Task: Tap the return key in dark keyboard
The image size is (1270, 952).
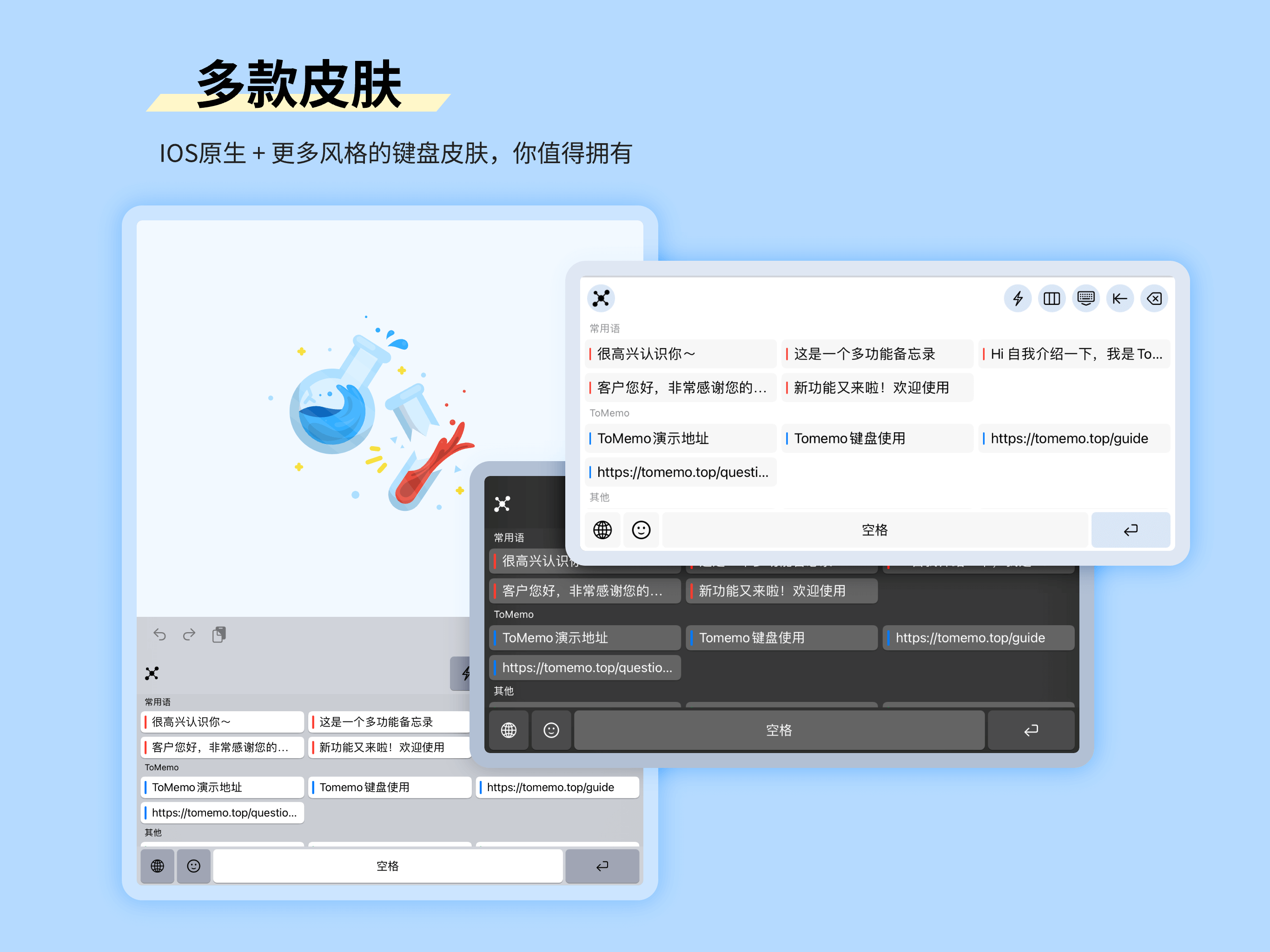Action: [1031, 730]
